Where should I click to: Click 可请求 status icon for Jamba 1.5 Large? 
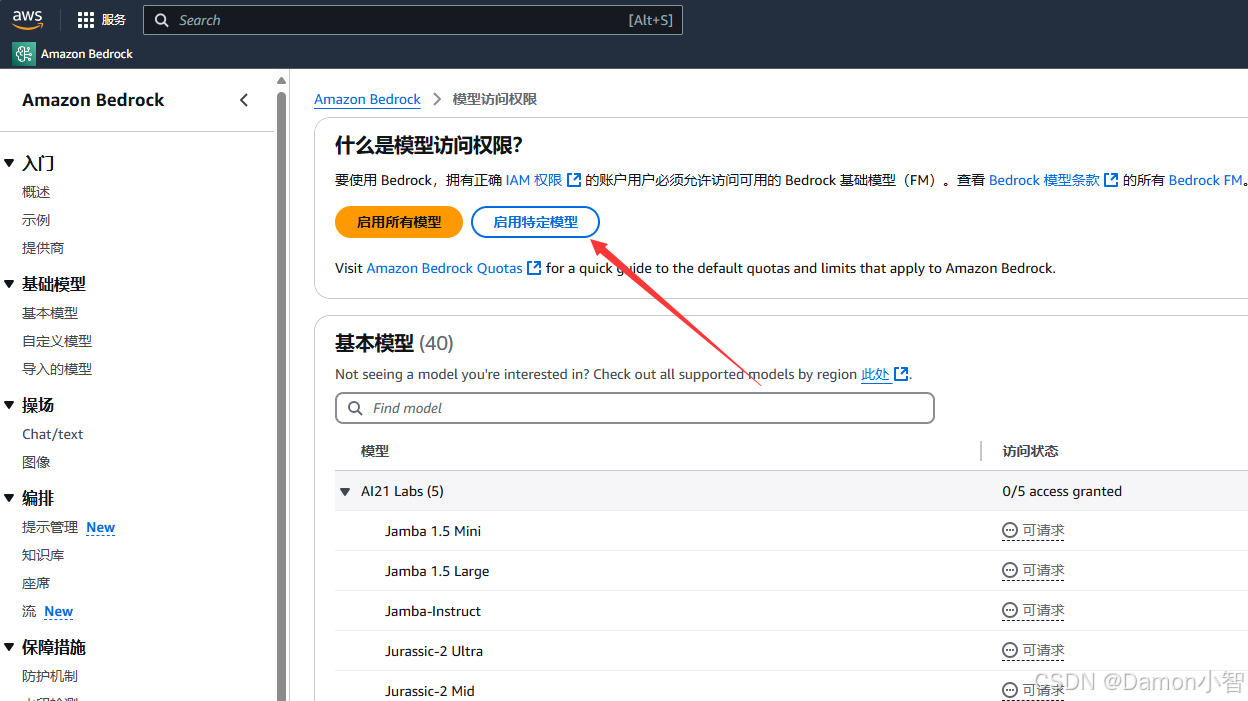1010,571
